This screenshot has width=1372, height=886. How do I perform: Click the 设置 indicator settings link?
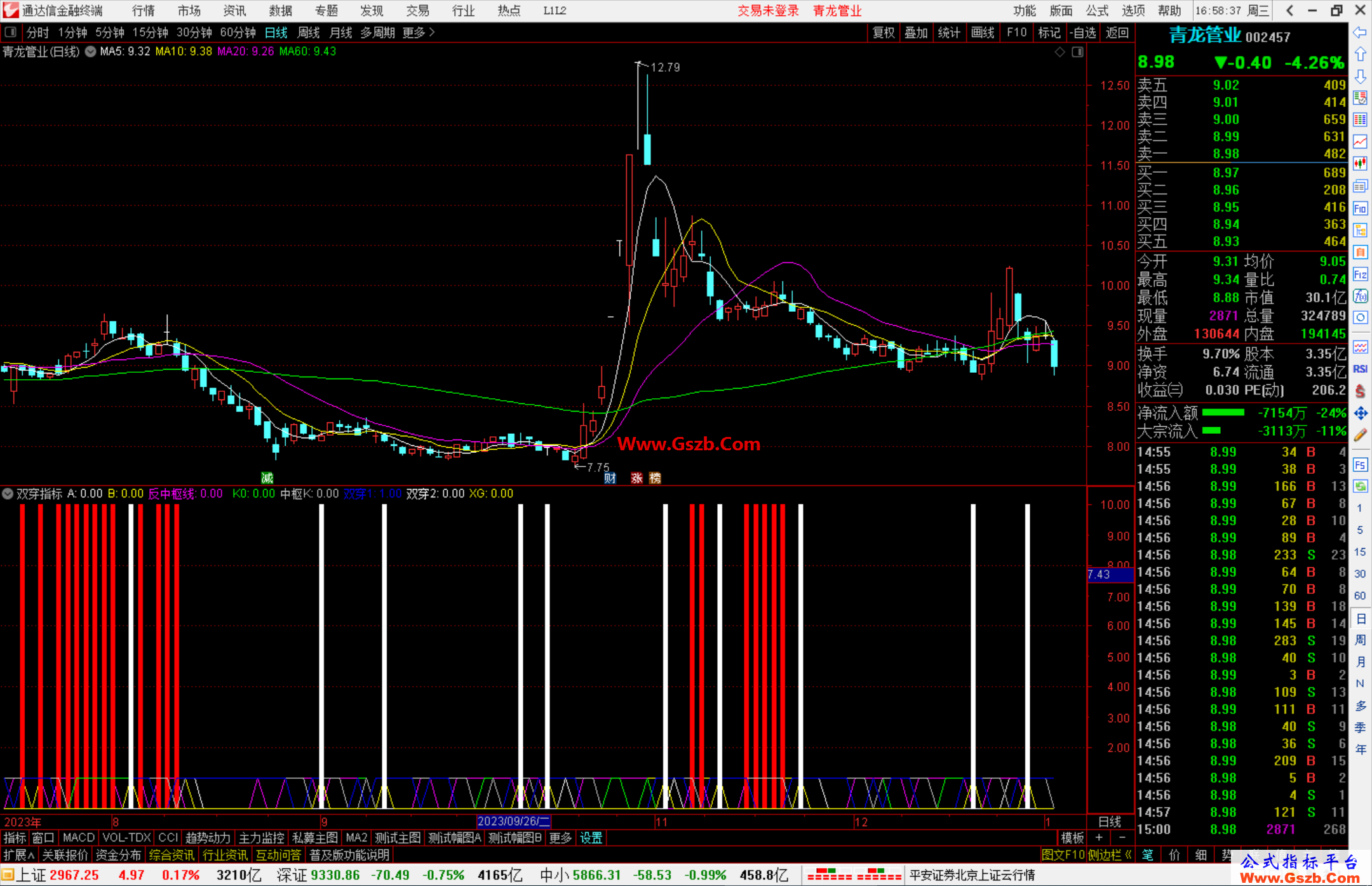tap(591, 838)
